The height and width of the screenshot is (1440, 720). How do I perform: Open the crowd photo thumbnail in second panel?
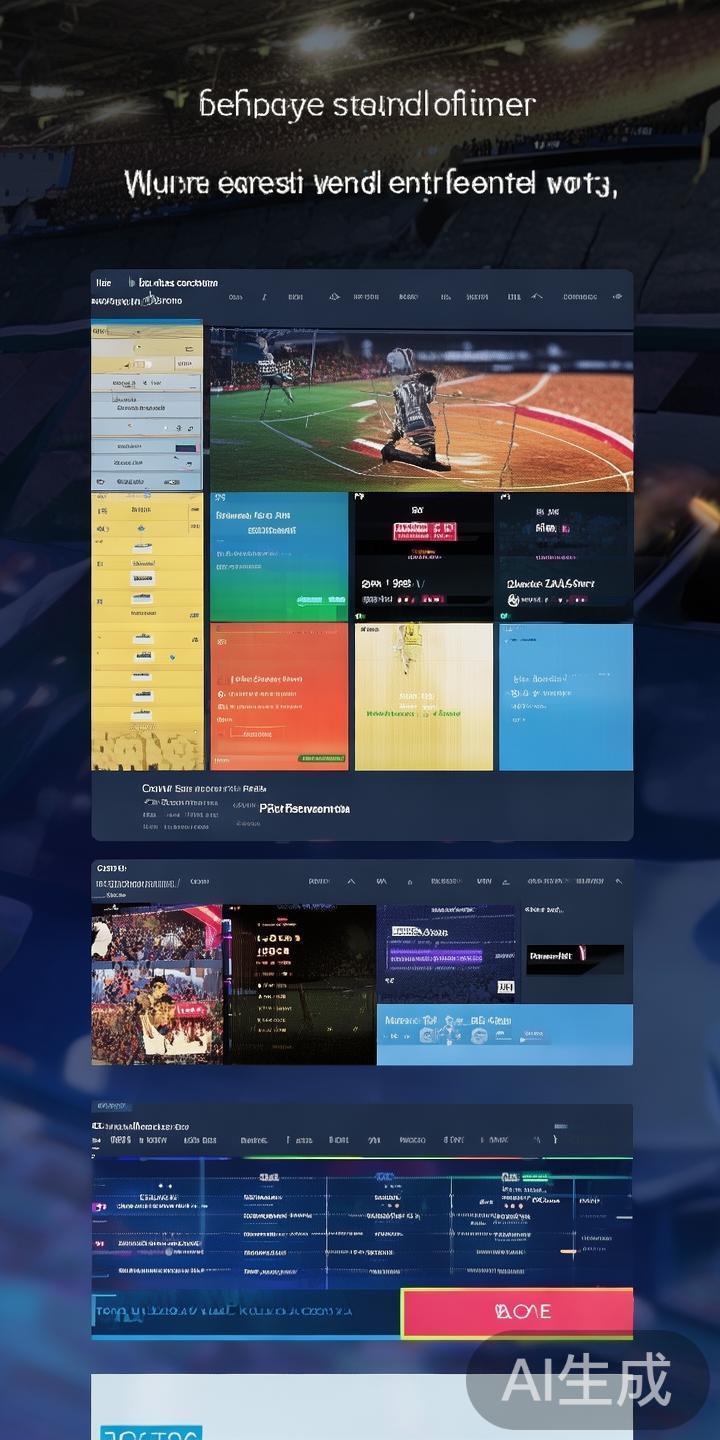(156, 985)
